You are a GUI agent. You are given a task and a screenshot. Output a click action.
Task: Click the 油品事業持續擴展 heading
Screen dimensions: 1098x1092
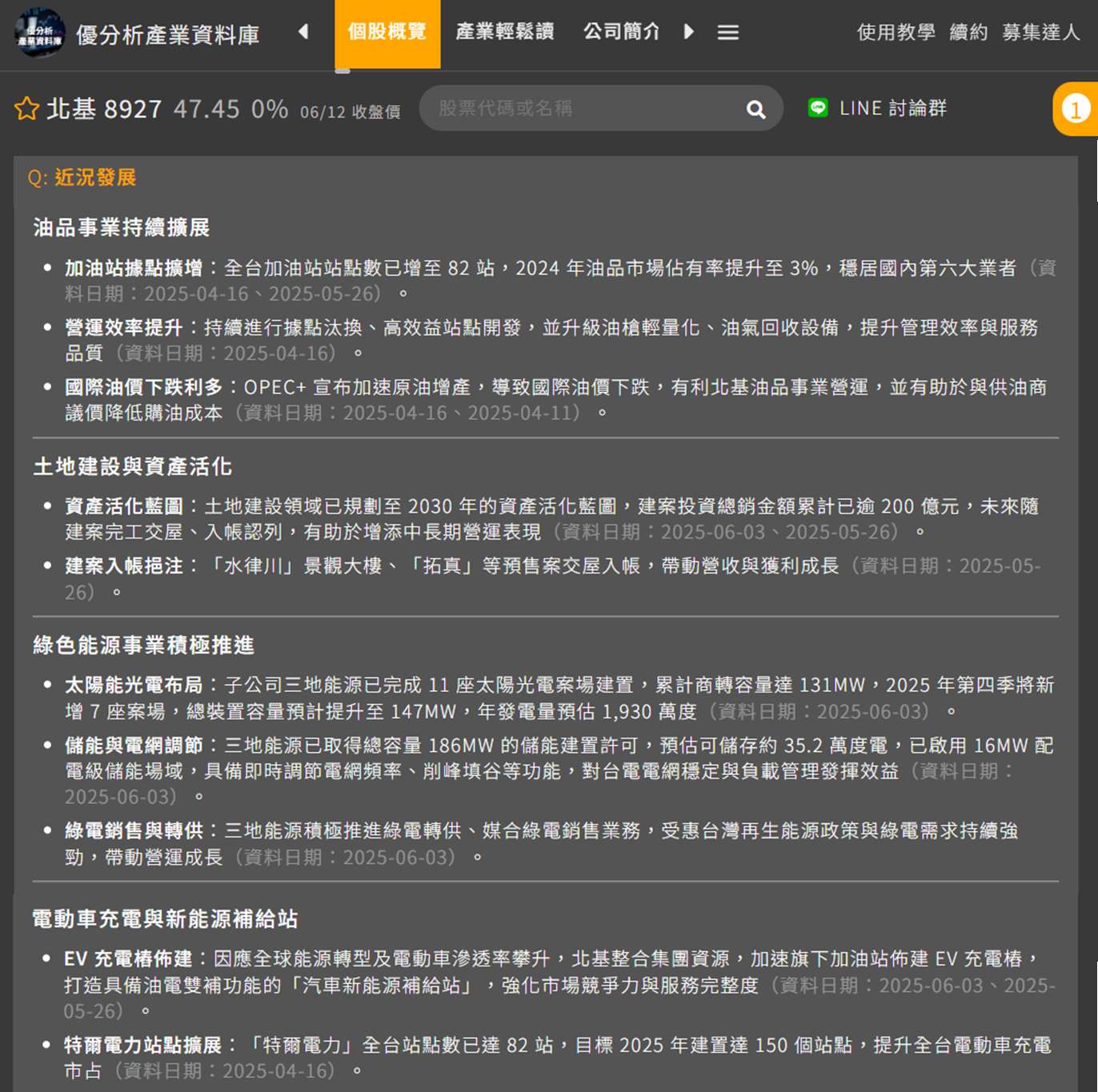click(121, 227)
